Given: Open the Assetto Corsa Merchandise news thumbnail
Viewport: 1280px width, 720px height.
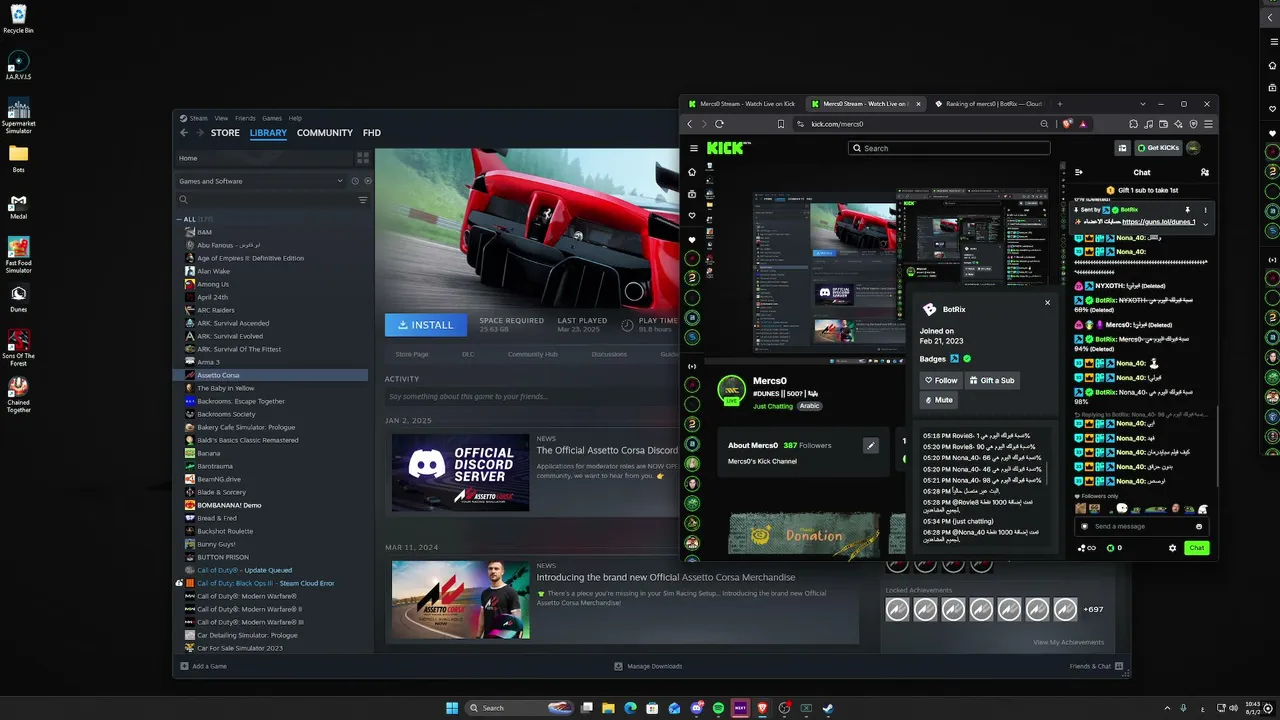Looking at the screenshot, I should [460, 600].
